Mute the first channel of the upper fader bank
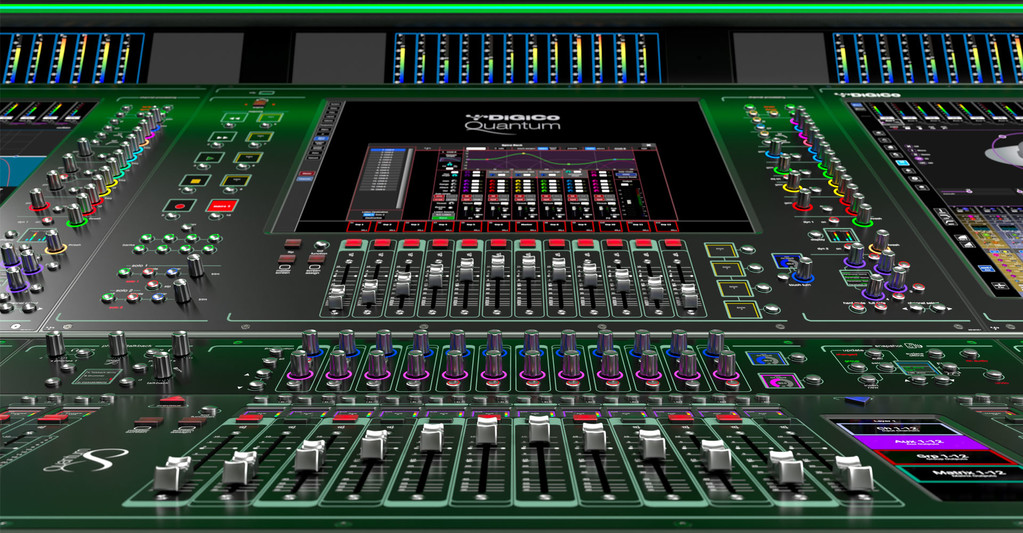 pyautogui.click(x=354, y=243)
